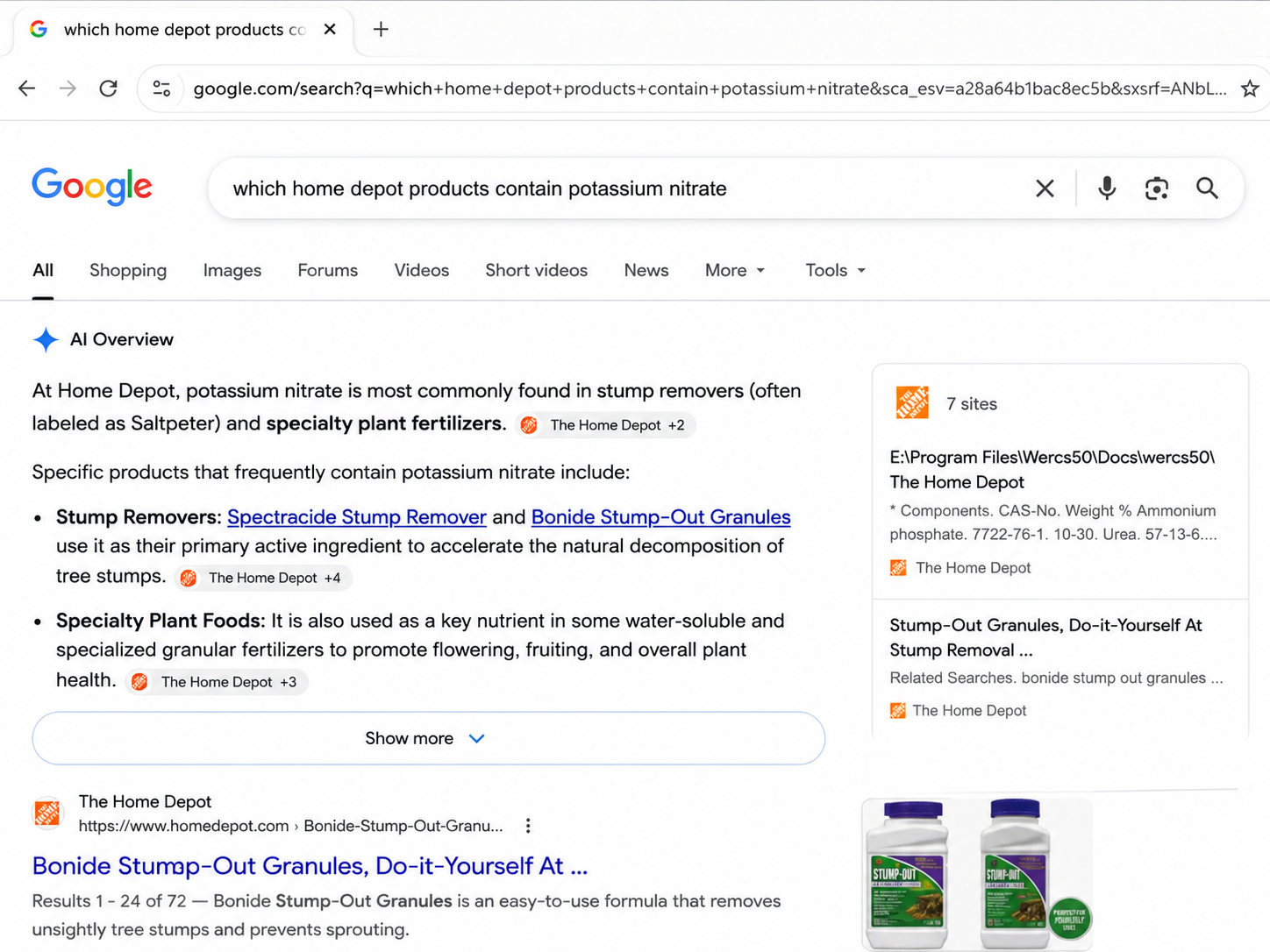Viewport: 1270px width, 952px height.
Task: Click 'The Home Depot +3' source chip
Action: coord(218,682)
